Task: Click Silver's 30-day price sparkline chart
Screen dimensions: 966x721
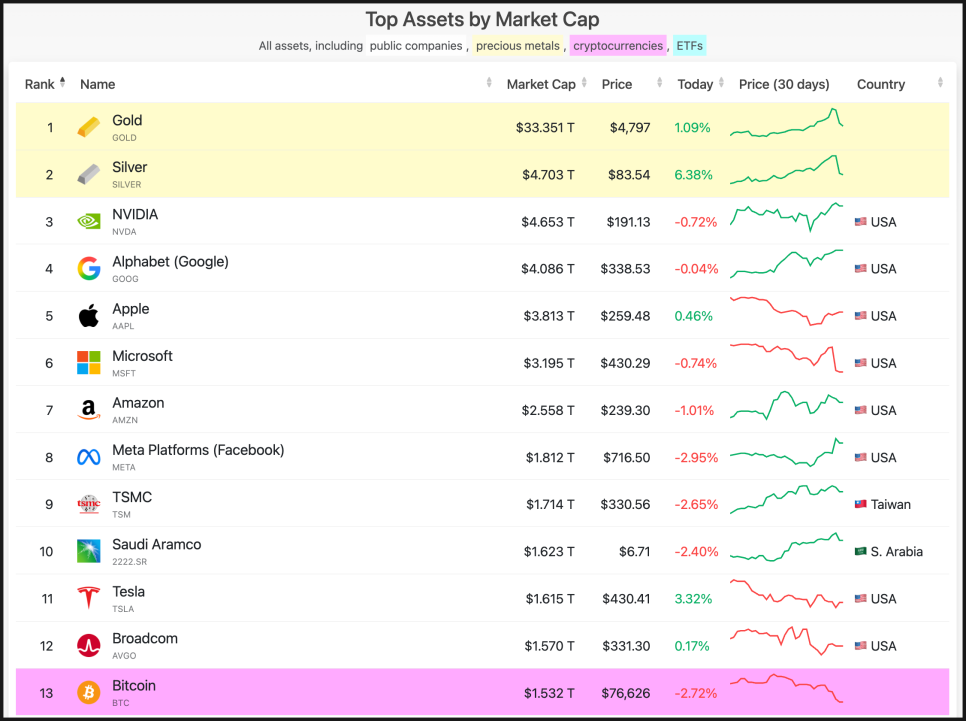Action: tap(787, 170)
